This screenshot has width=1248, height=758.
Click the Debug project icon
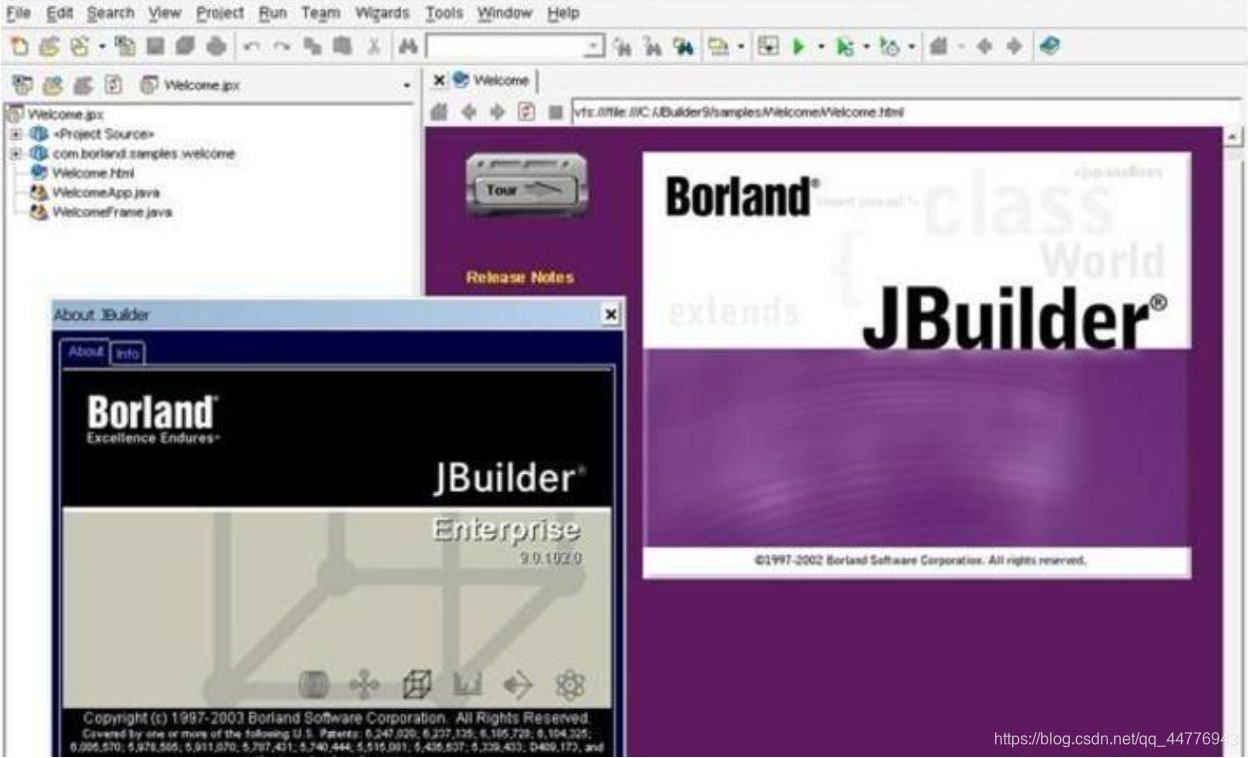[843, 46]
